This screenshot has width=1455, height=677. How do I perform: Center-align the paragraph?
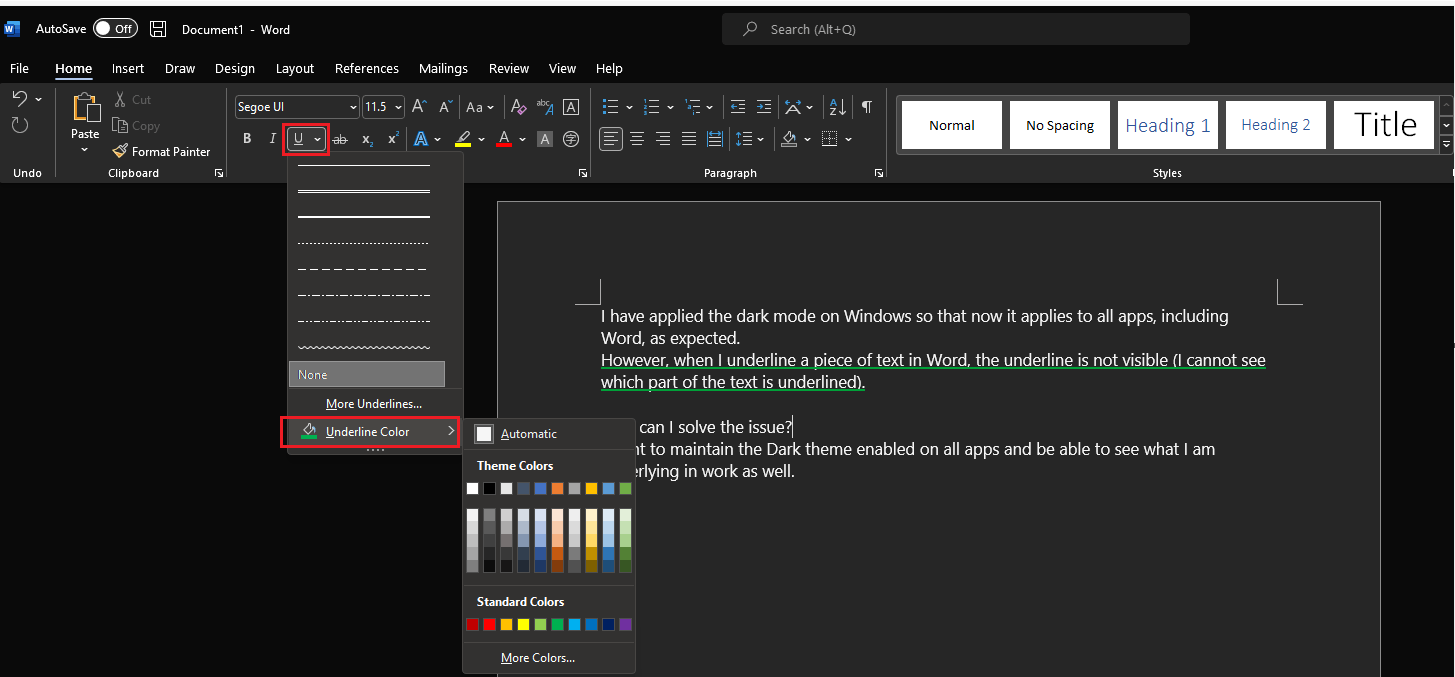(x=637, y=139)
